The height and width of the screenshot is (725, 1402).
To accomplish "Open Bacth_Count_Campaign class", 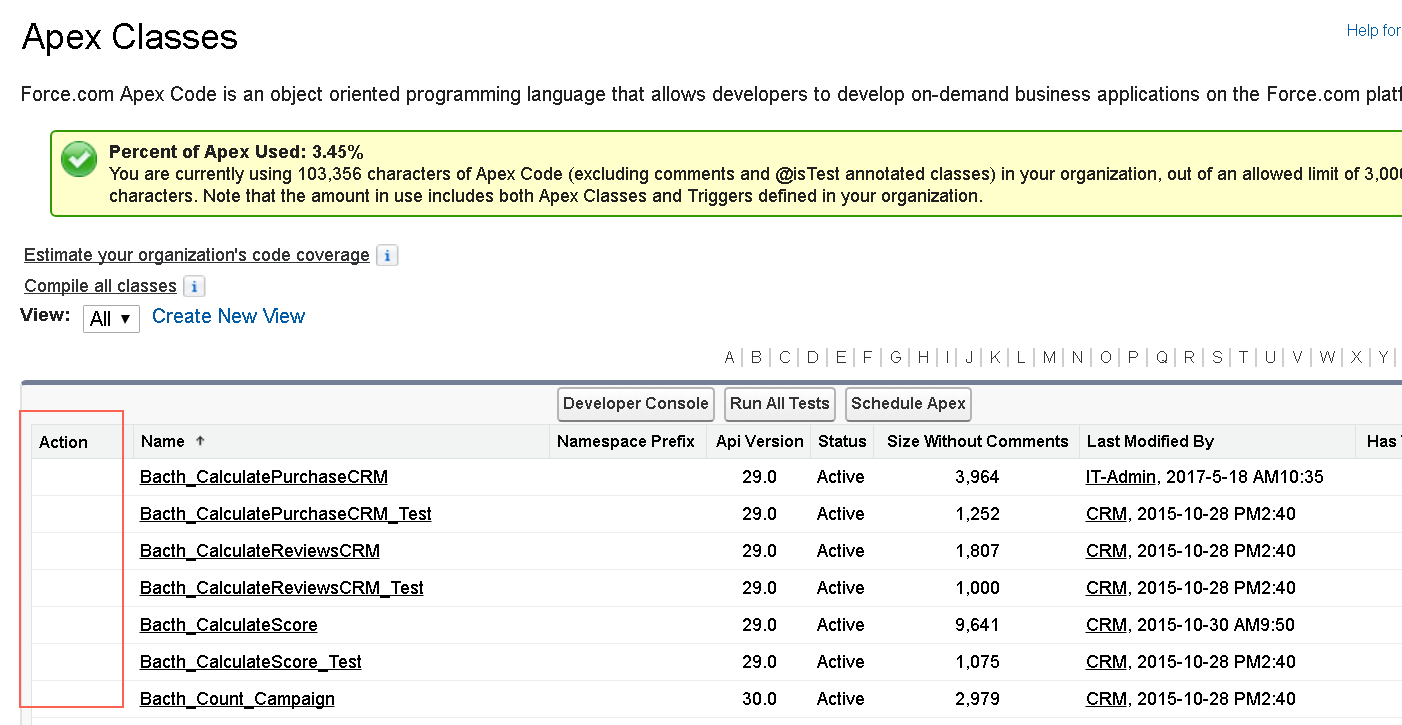I will 237,699.
